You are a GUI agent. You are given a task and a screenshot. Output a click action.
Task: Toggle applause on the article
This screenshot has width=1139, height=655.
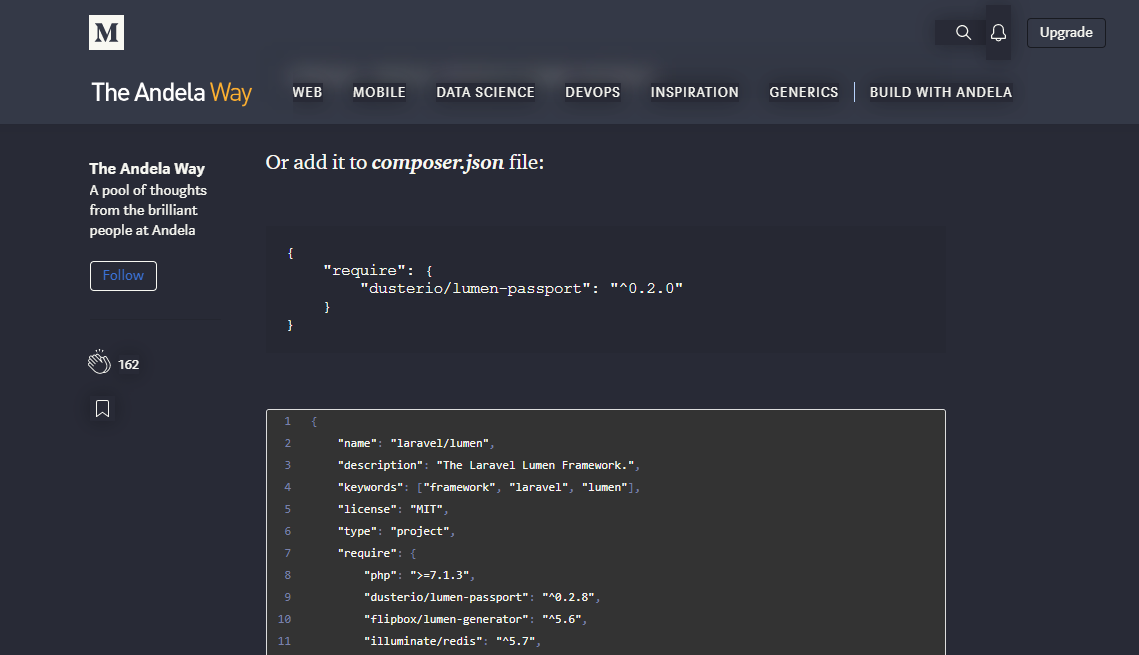click(99, 362)
